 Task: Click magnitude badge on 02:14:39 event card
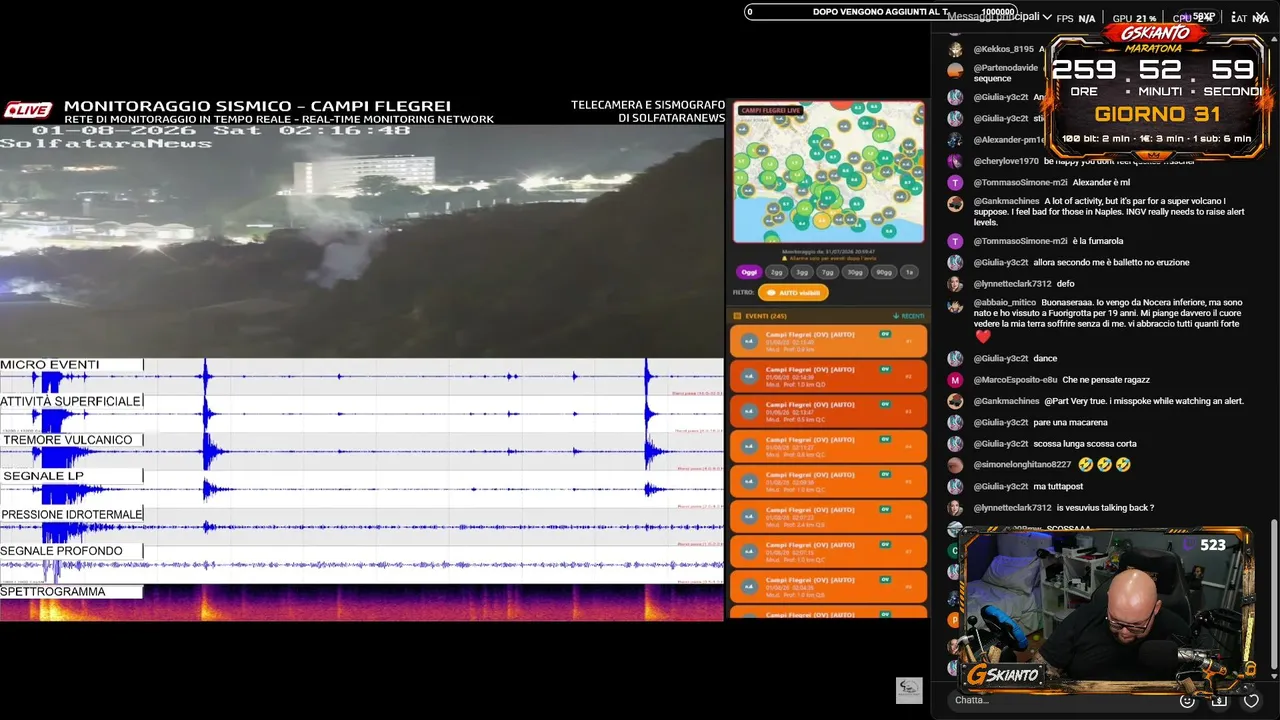(748, 376)
